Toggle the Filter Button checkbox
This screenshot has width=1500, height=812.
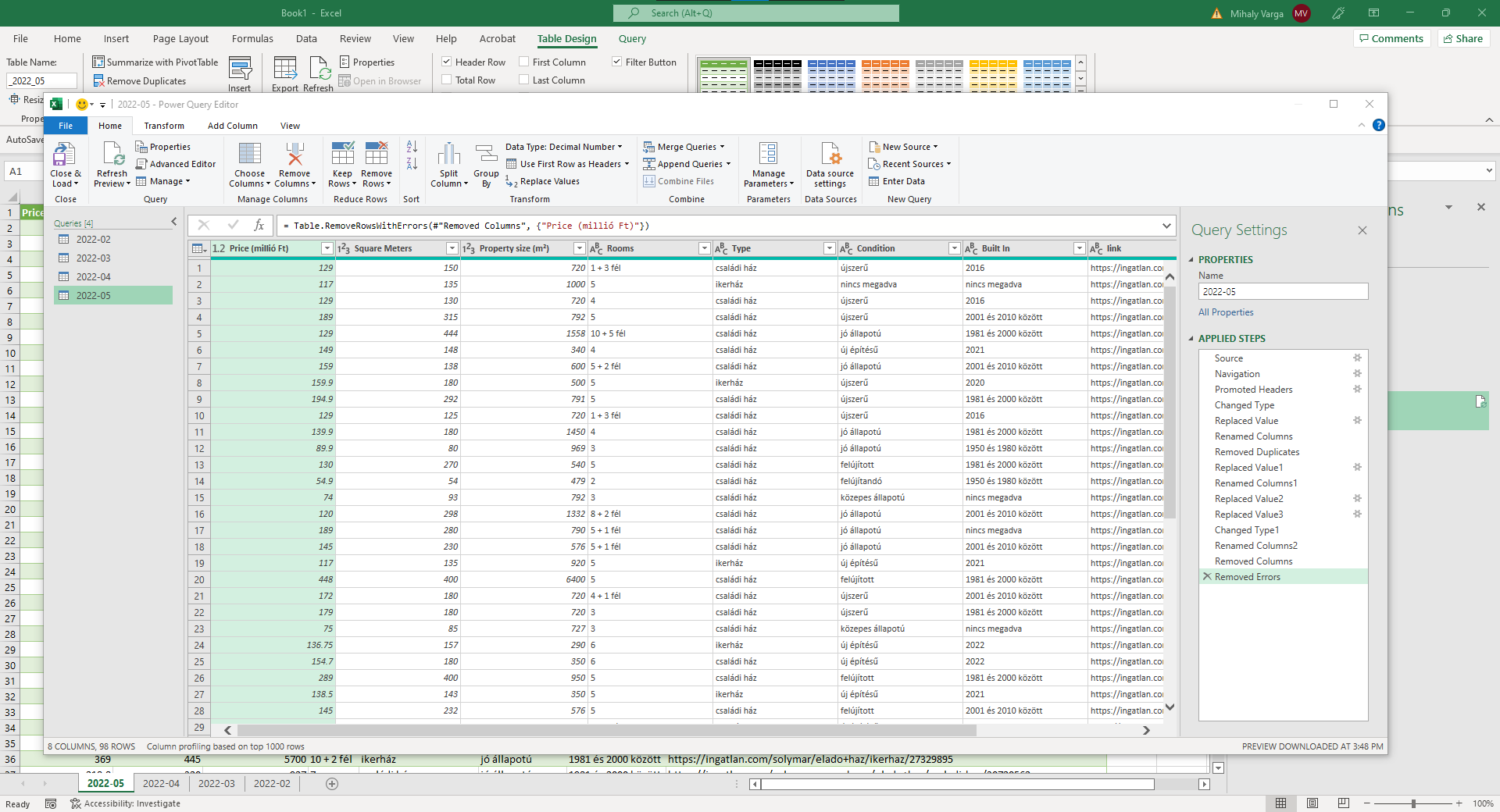point(617,62)
